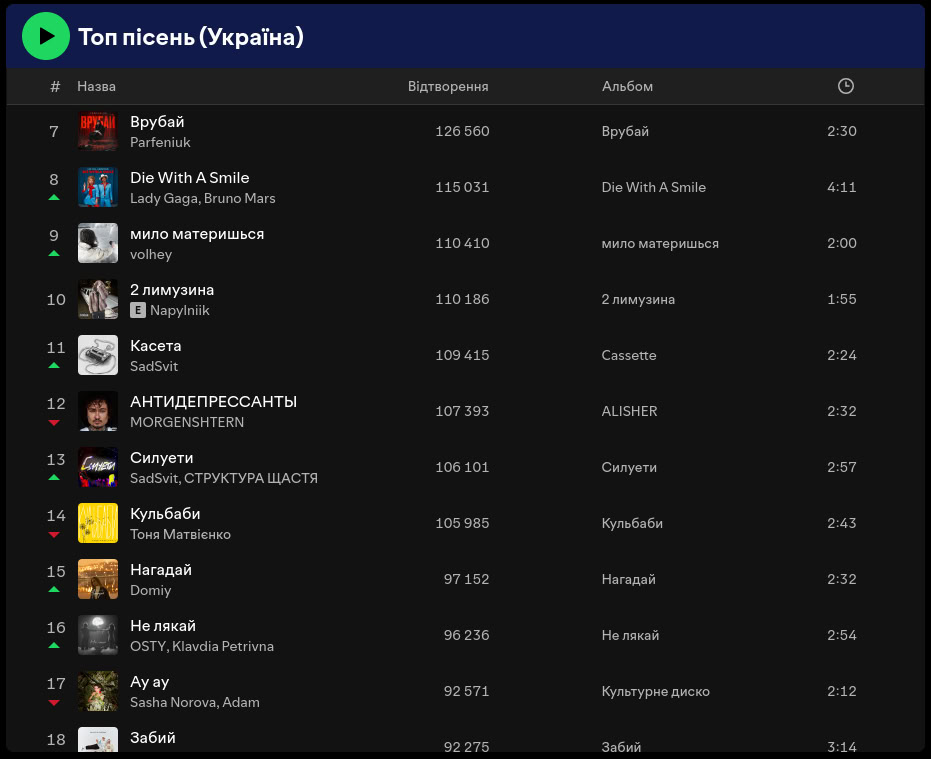This screenshot has width=931, height=759.
Task: Open artist Domiy
Action: click(151, 590)
